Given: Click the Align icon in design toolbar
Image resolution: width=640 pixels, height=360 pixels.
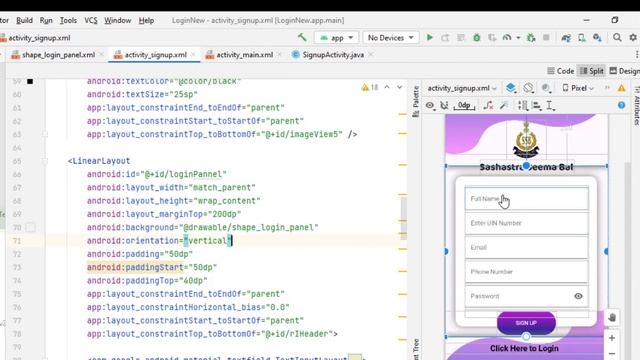Looking at the screenshot, I should [x=537, y=106].
